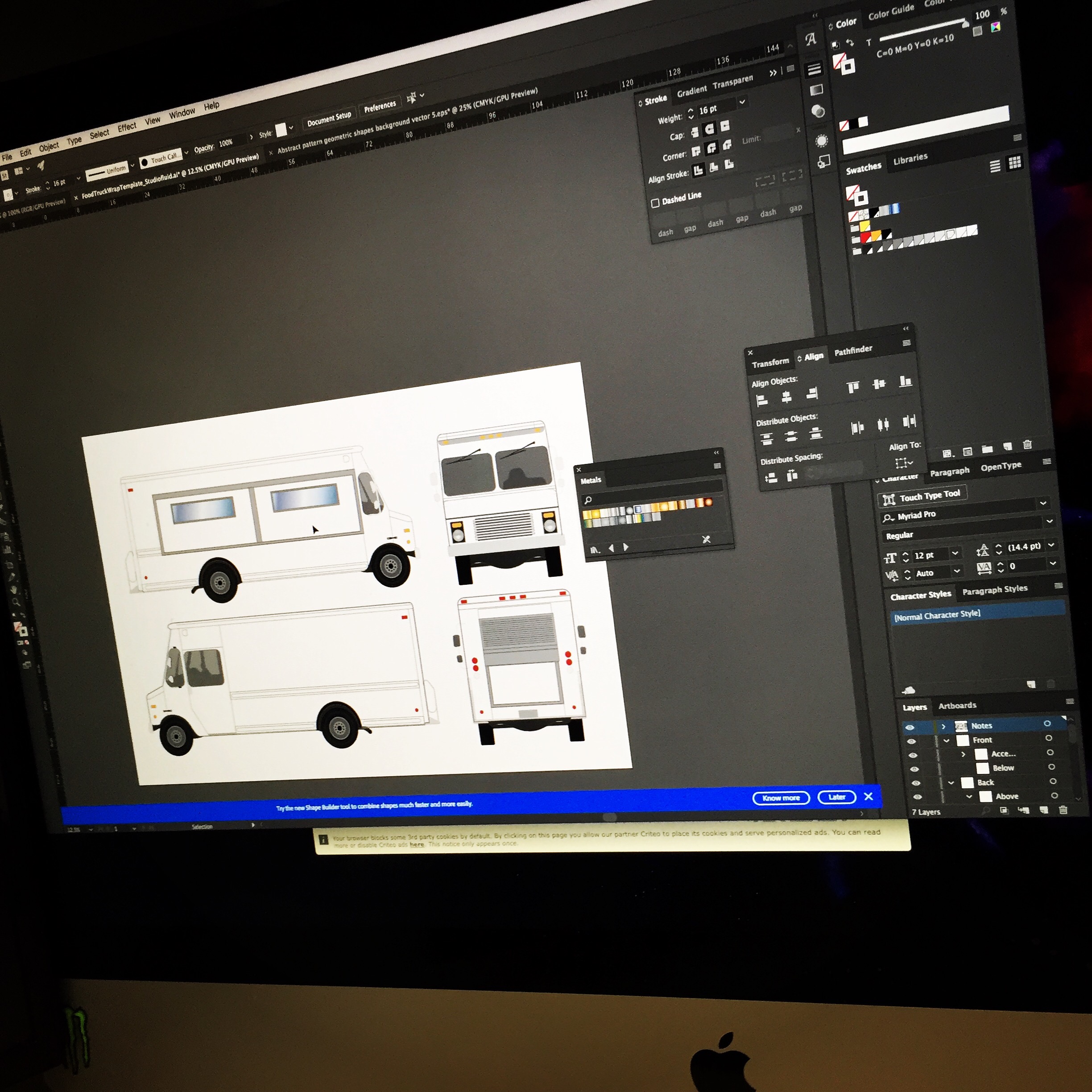Click vertical align top icon
Viewport: 1092px width, 1092px height.
coord(852,387)
